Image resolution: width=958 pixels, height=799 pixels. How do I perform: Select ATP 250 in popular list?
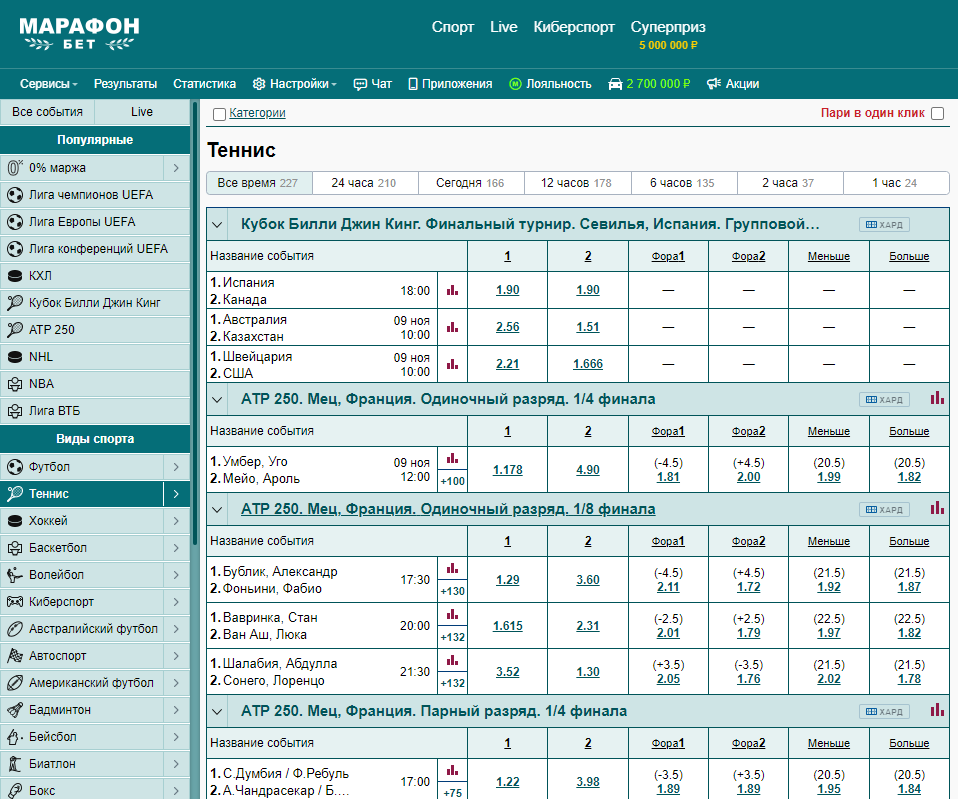point(95,330)
